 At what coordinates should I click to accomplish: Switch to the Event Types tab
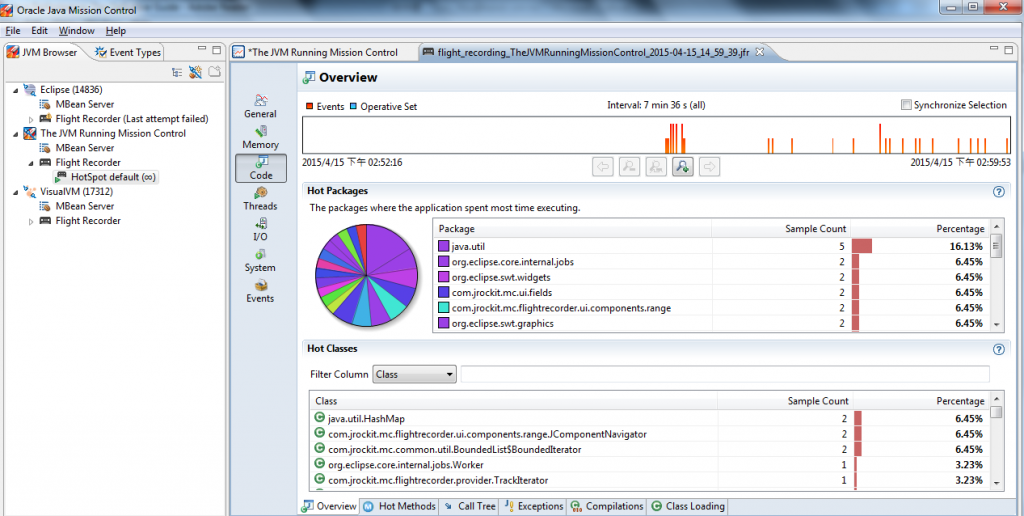[128, 52]
